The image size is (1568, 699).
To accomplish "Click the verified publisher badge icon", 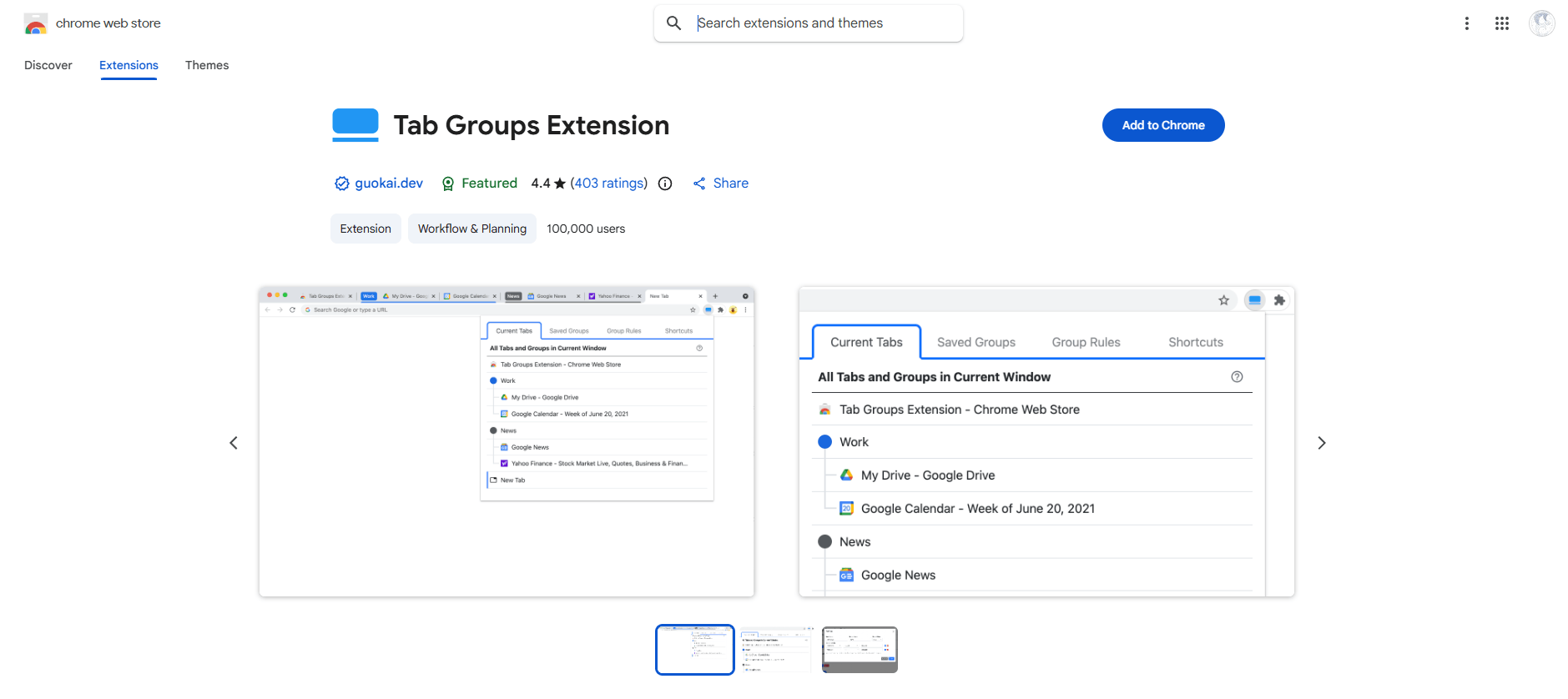I will [342, 184].
